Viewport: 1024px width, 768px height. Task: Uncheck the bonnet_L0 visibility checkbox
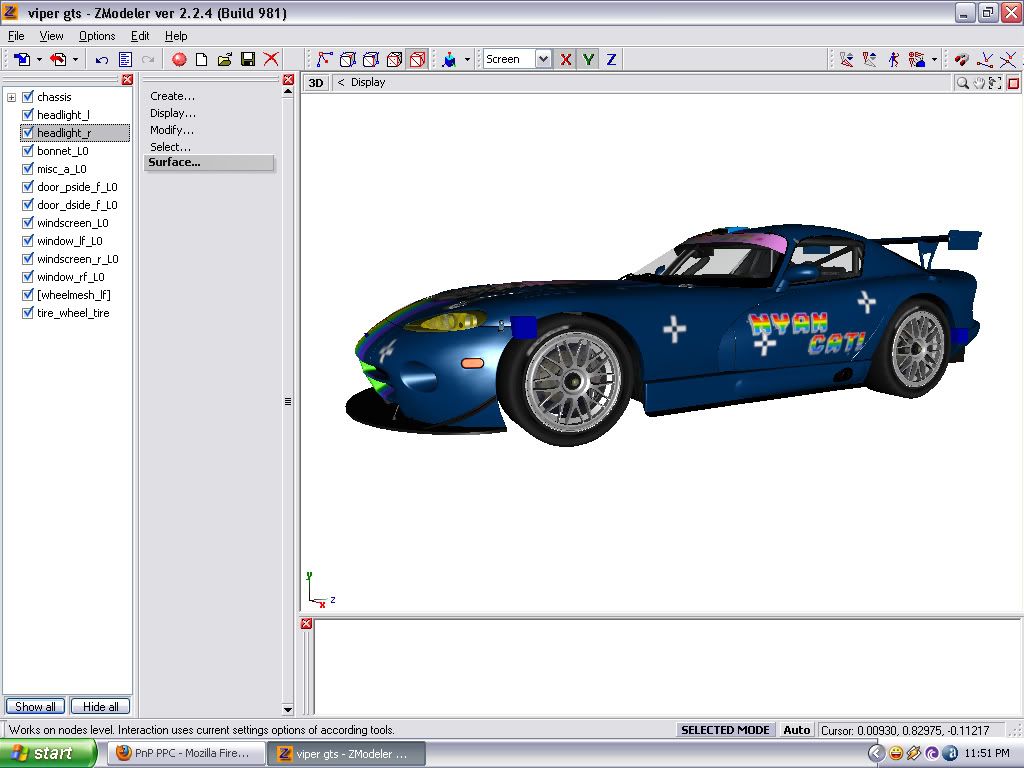pos(28,151)
